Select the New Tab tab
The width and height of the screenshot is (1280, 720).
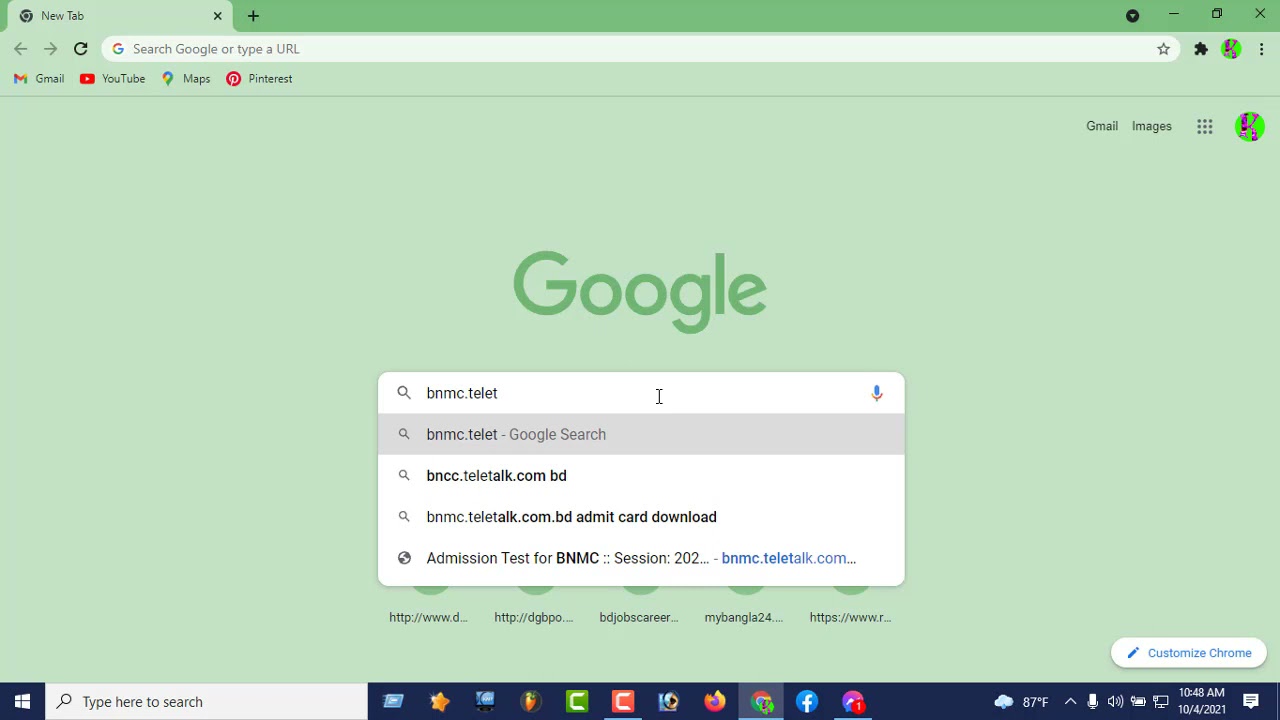(119, 16)
